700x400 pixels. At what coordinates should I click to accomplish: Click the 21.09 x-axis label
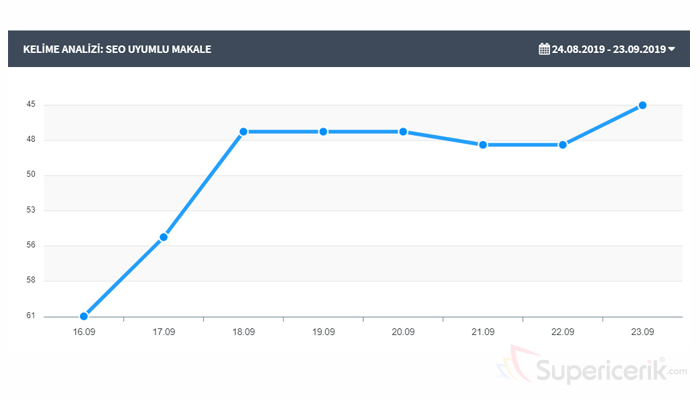483,333
